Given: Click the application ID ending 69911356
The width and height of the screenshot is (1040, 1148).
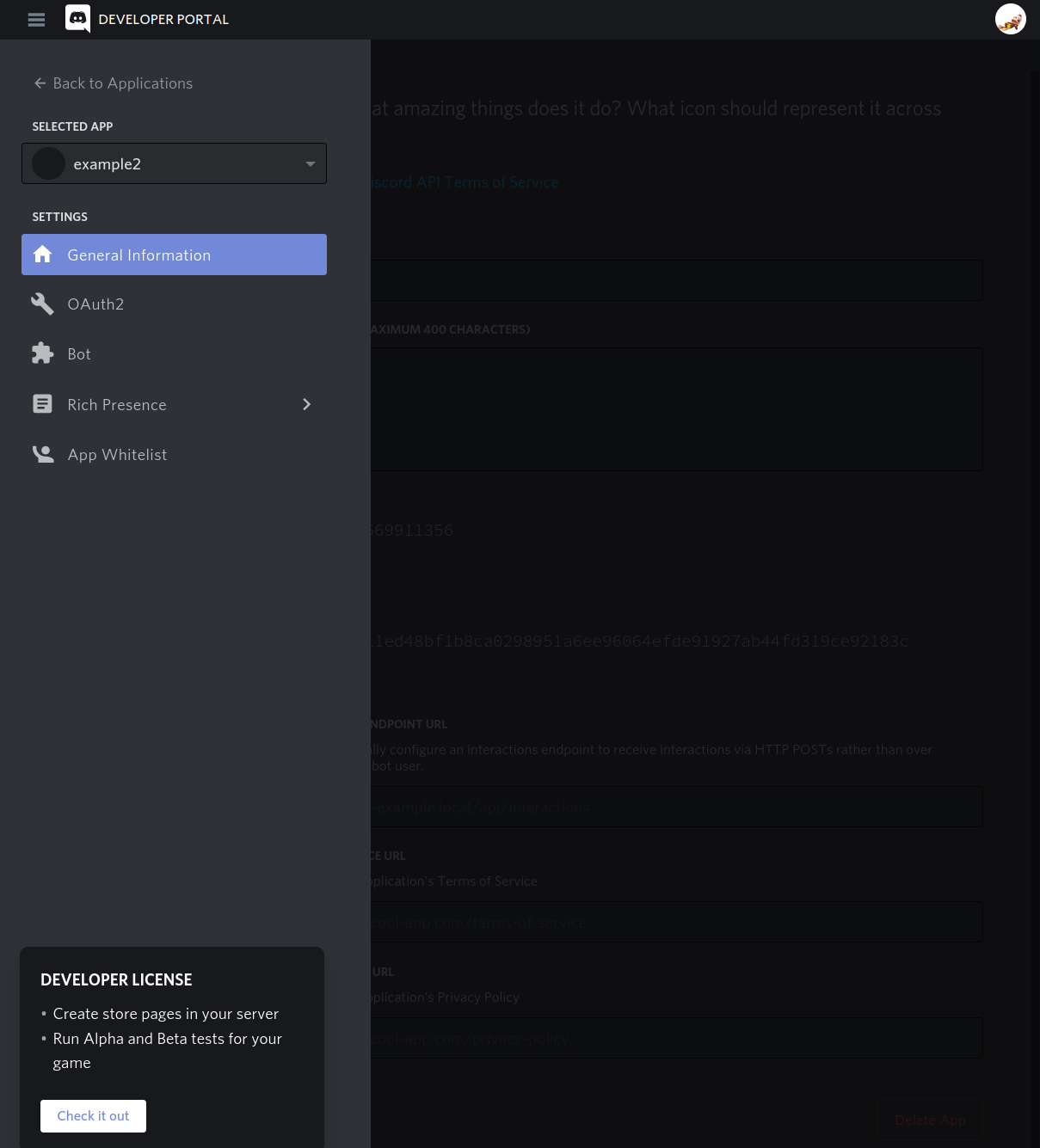Looking at the screenshot, I should pos(412,531).
